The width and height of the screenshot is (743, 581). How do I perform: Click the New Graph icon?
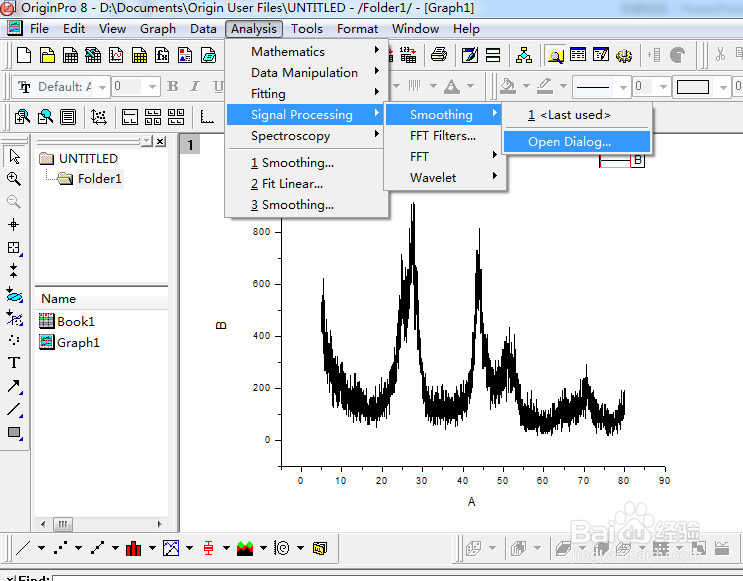coord(116,55)
